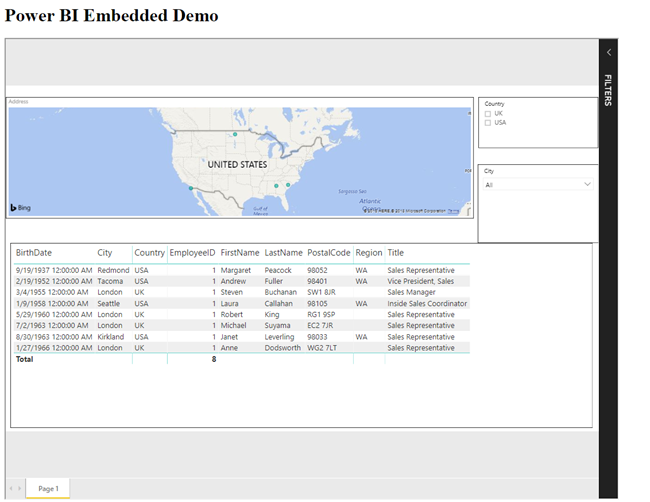Click the '98033' postal code cell
Viewport: 650px width, 502px height.
[317, 337]
